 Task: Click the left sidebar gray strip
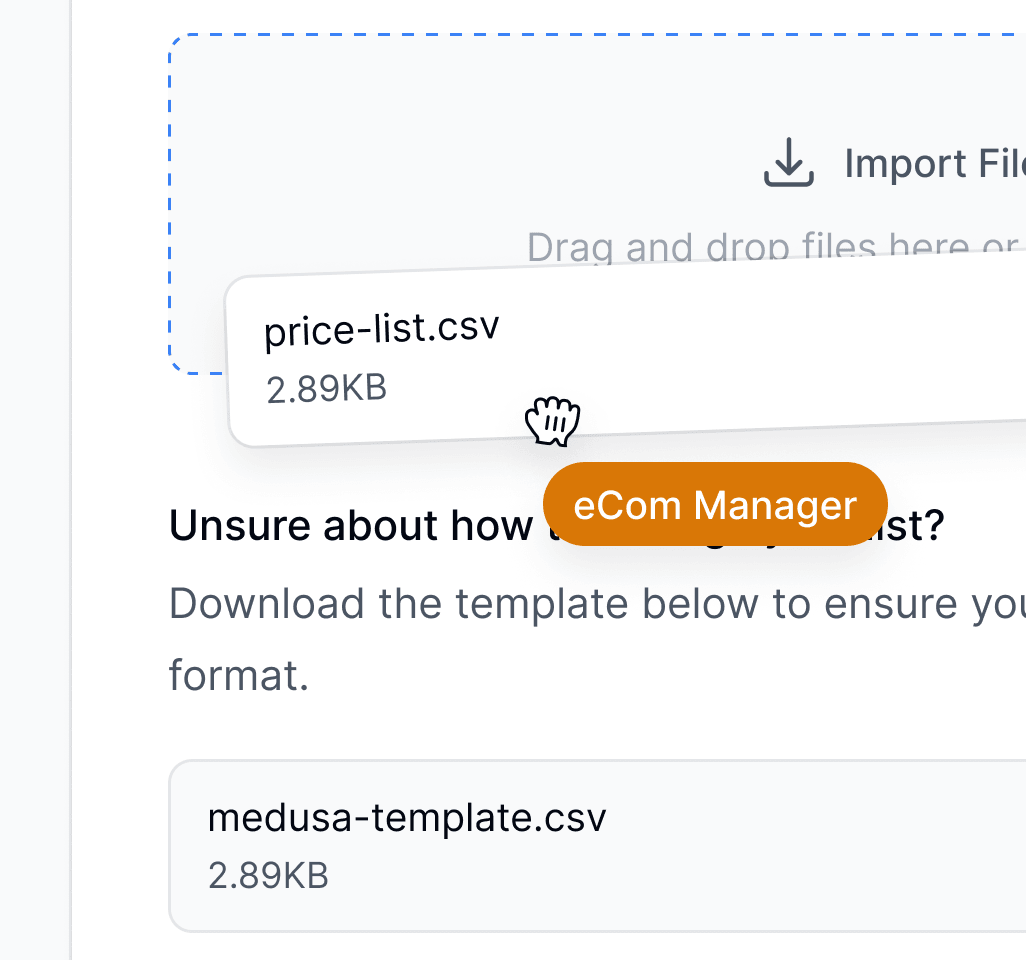tap(35, 480)
